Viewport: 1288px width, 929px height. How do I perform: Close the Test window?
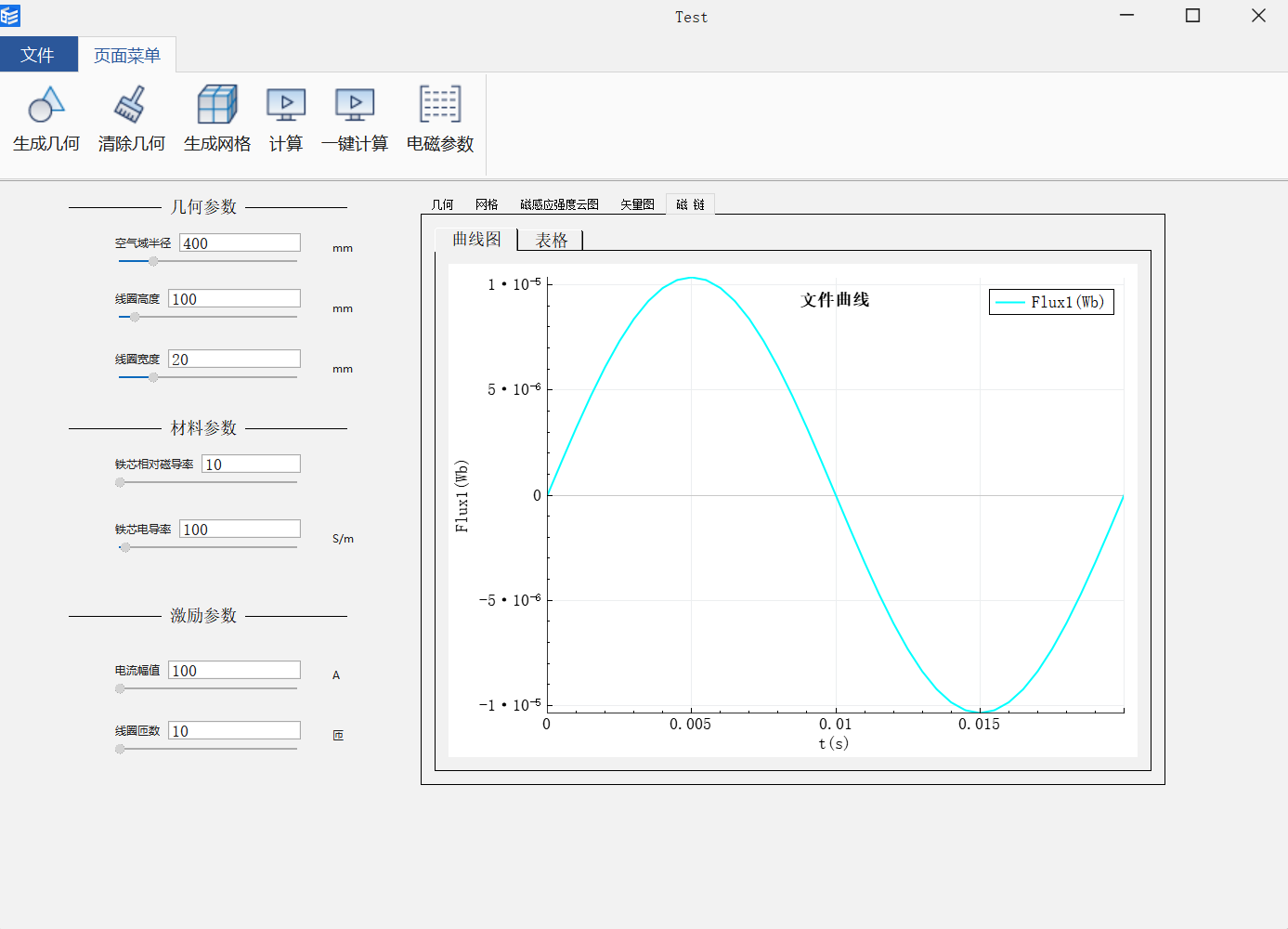1258,16
